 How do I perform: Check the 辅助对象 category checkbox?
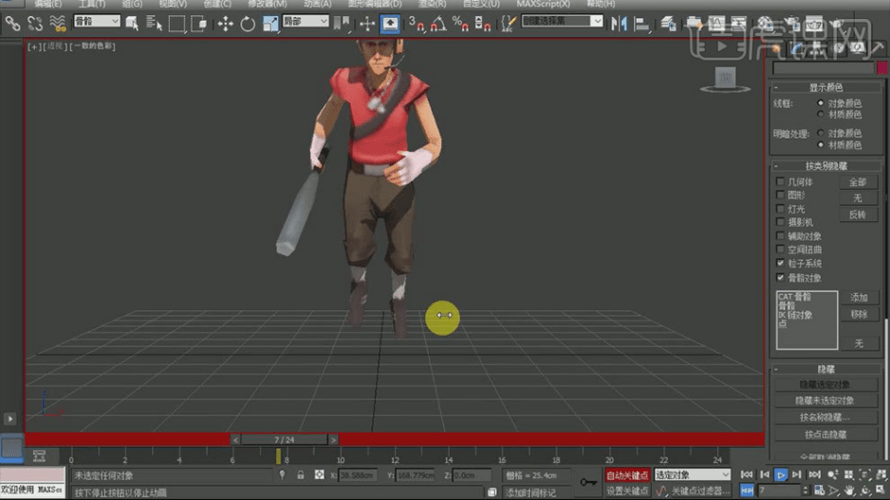[780, 236]
